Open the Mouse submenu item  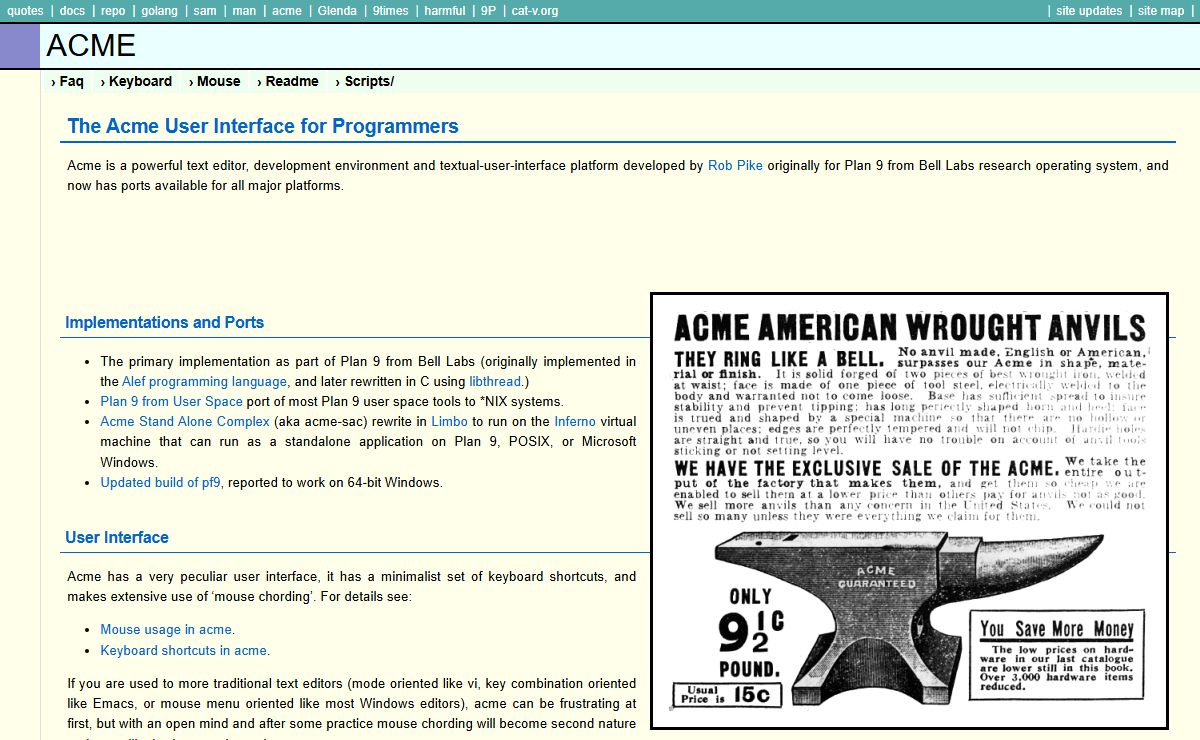[x=214, y=82]
